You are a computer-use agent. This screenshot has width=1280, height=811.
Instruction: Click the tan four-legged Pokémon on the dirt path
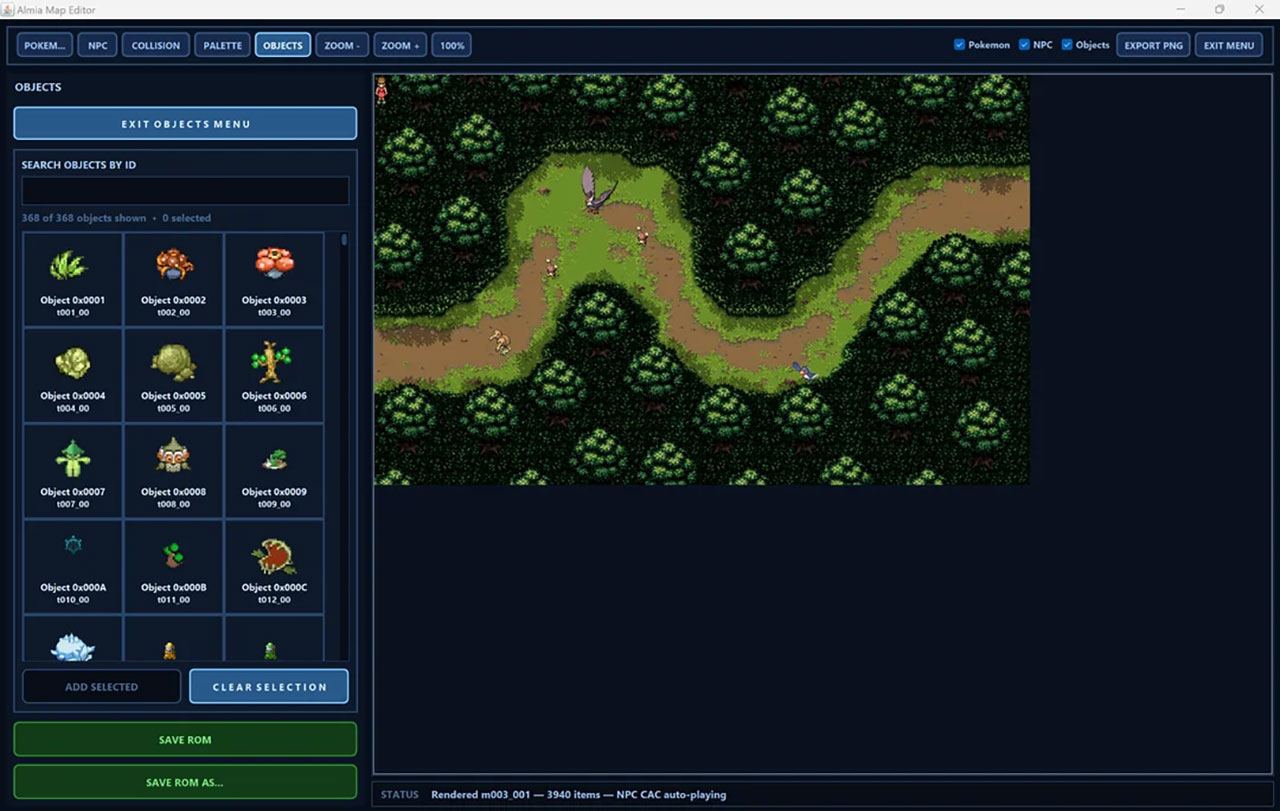click(x=499, y=341)
